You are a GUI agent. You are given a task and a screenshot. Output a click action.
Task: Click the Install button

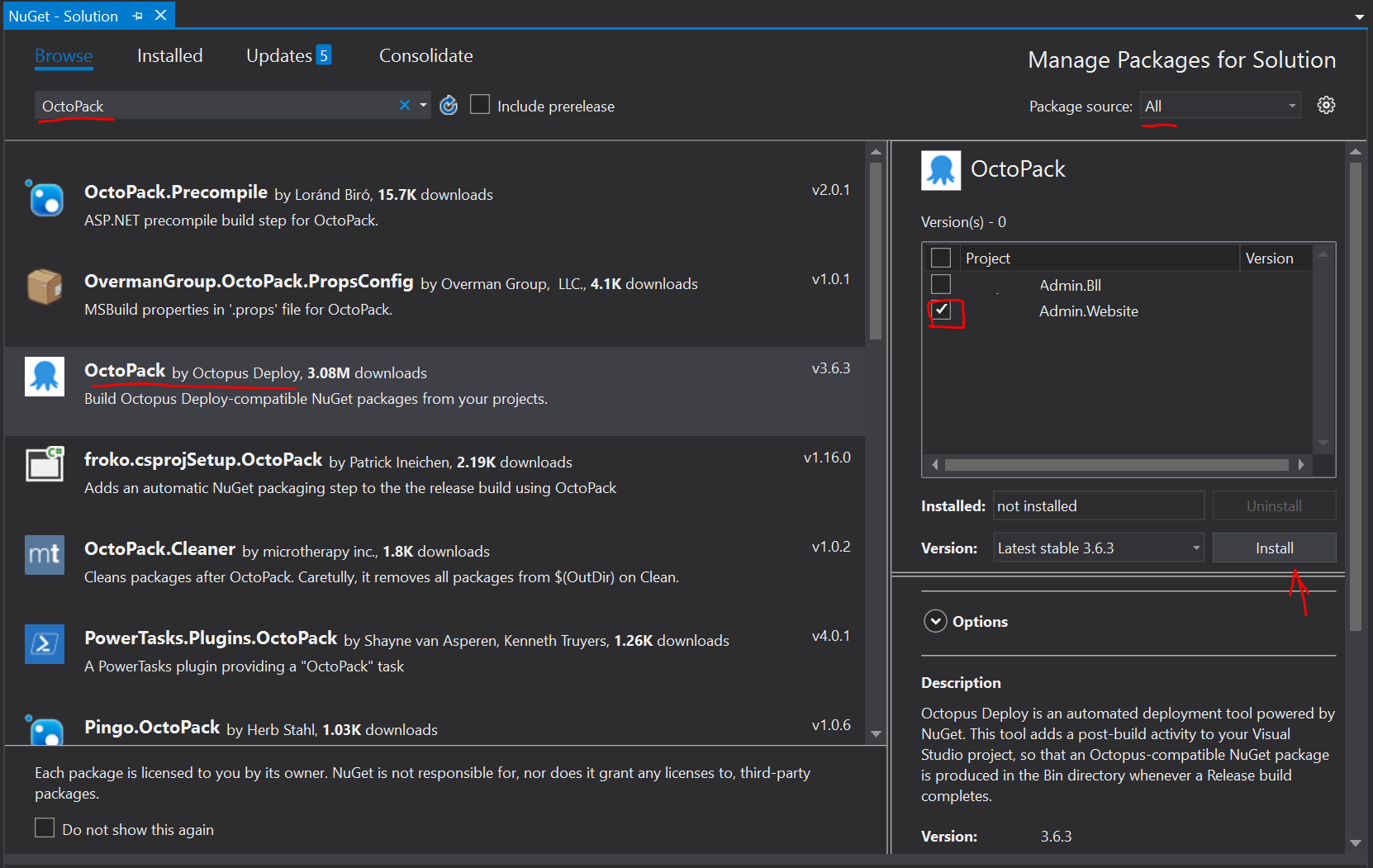(1274, 548)
